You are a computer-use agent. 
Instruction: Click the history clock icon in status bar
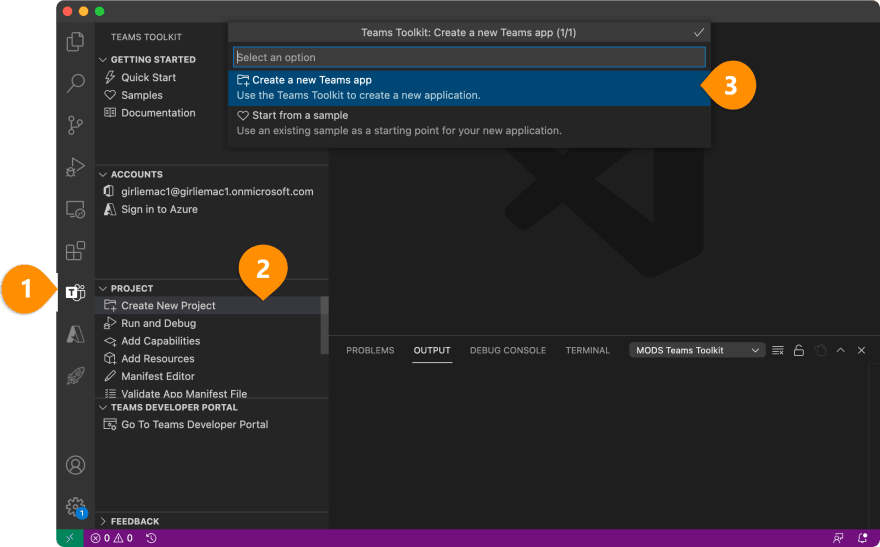click(151, 538)
